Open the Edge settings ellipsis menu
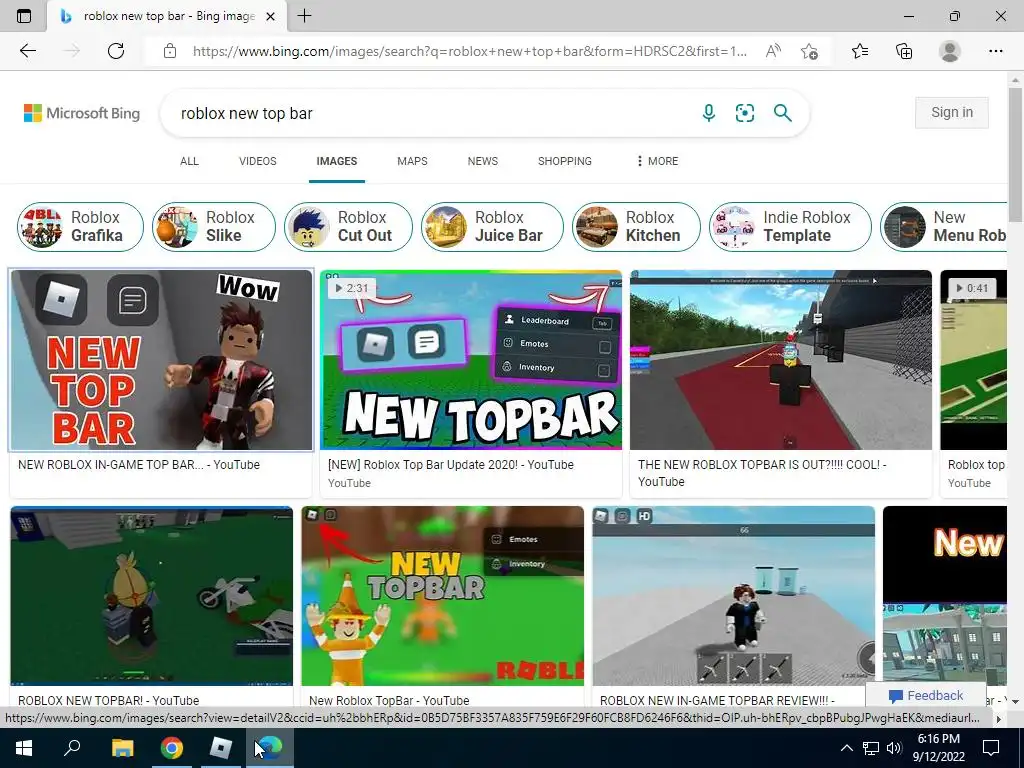 995,51
